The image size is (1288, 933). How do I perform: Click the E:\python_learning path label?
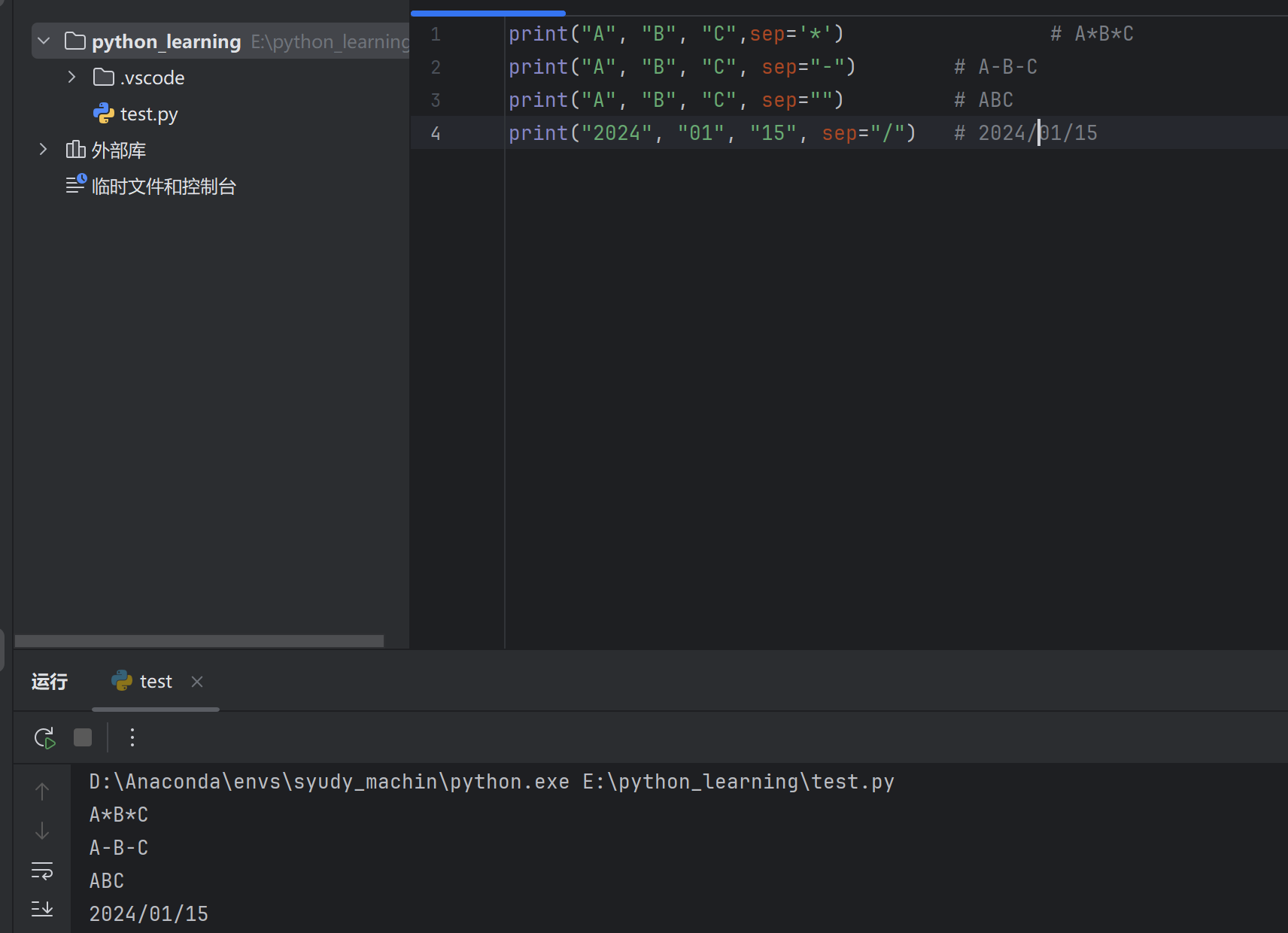[330, 41]
